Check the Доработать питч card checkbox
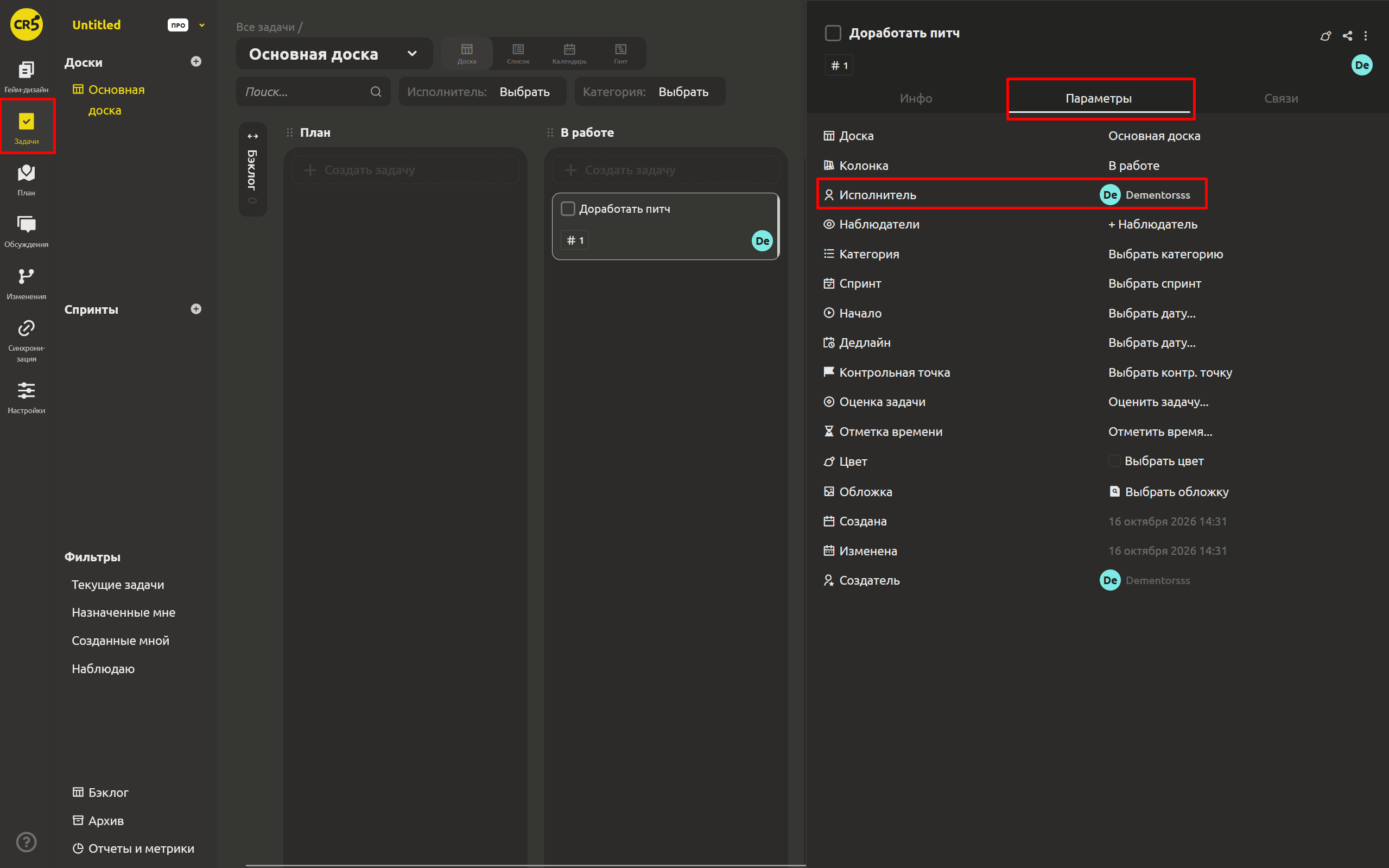Screen dimensions: 1389x868 tap(568, 208)
